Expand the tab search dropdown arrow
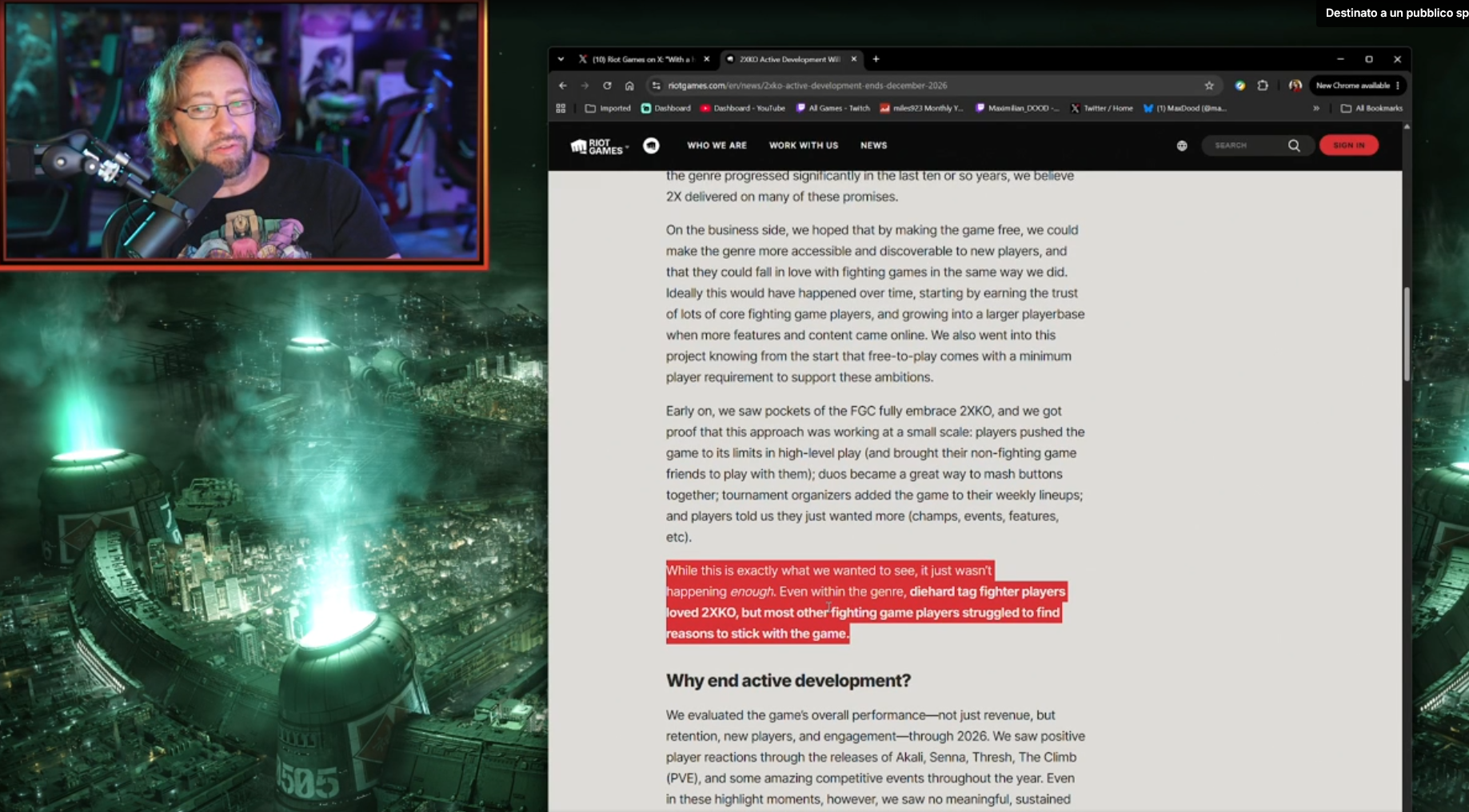1469x812 pixels. click(x=561, y=59)
